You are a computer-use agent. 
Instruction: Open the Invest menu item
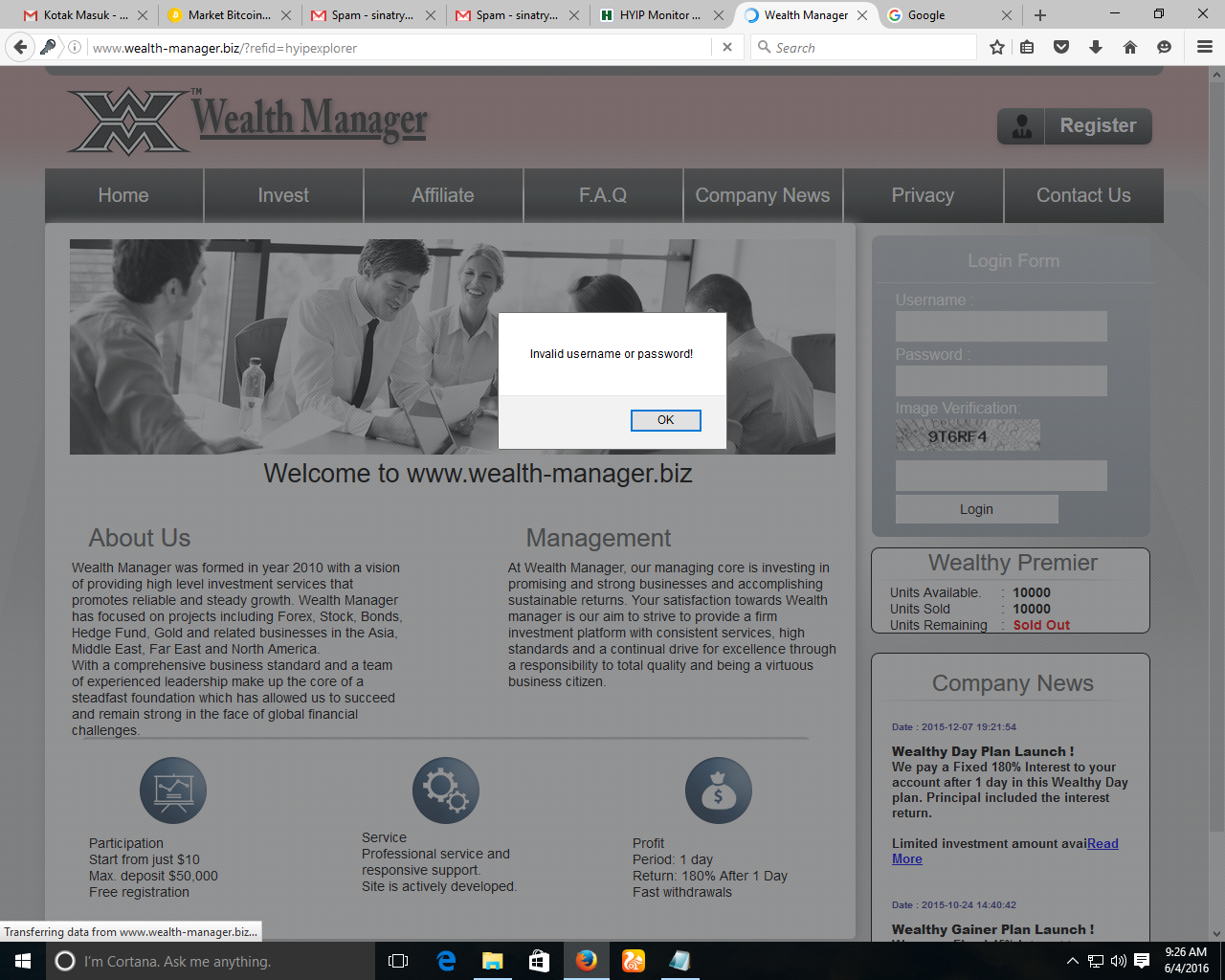click(x=283, y=195)
